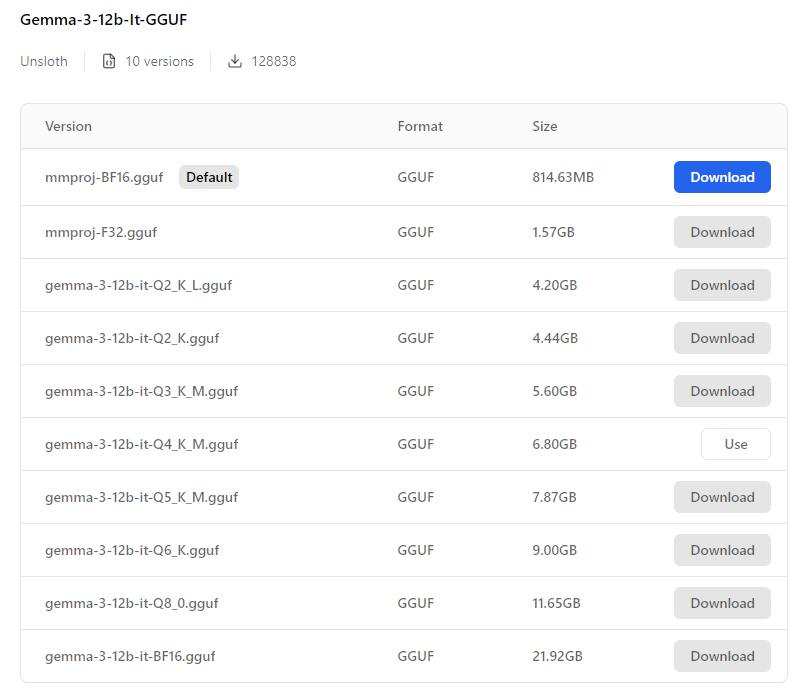Download the mmproj-F32.gguf file
The height and width of the screenshot is (696, 805).
(x=722, y=232)
